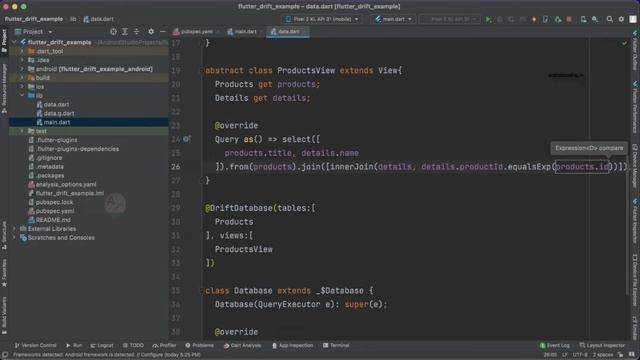640x360 pixels.
Task: Hide the Project tool window
Action: 162,31
